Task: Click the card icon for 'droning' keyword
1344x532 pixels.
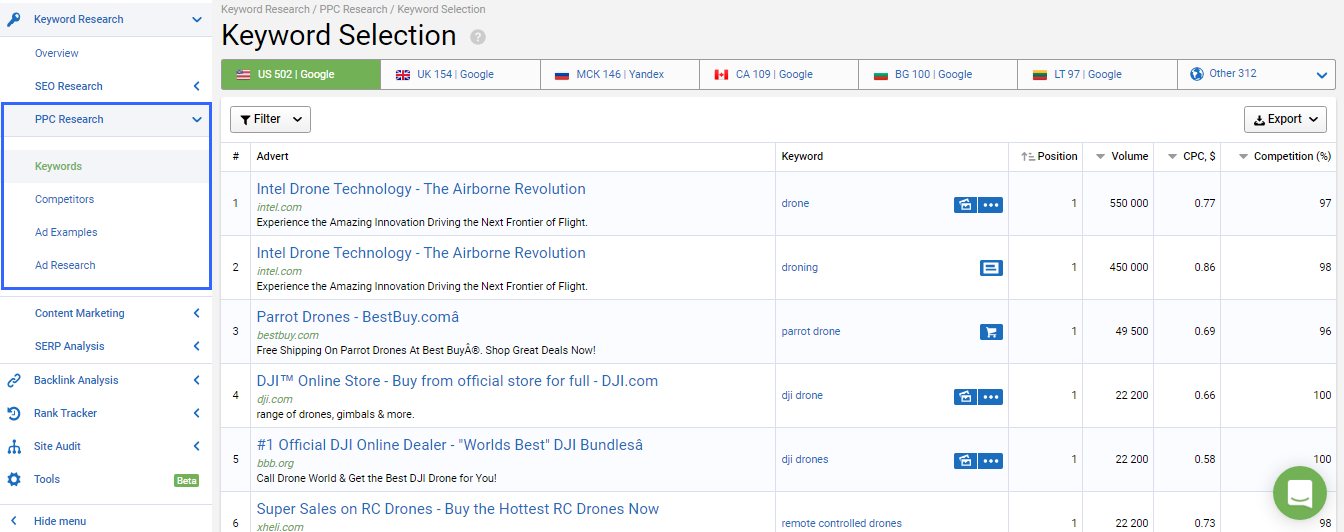Action: pyautogui.click(x=991, y=268)
